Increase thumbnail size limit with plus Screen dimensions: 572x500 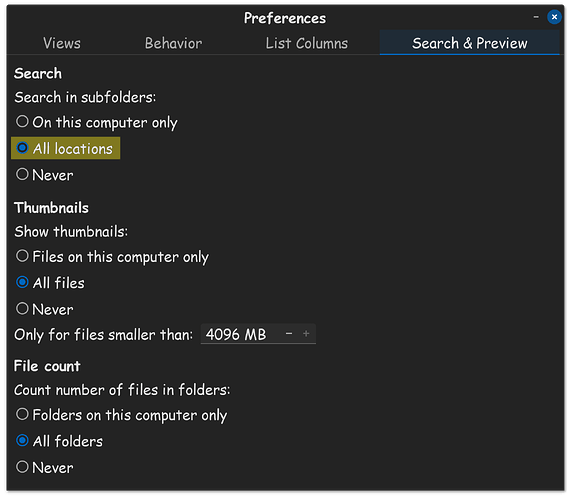click(x=306, y=334)
